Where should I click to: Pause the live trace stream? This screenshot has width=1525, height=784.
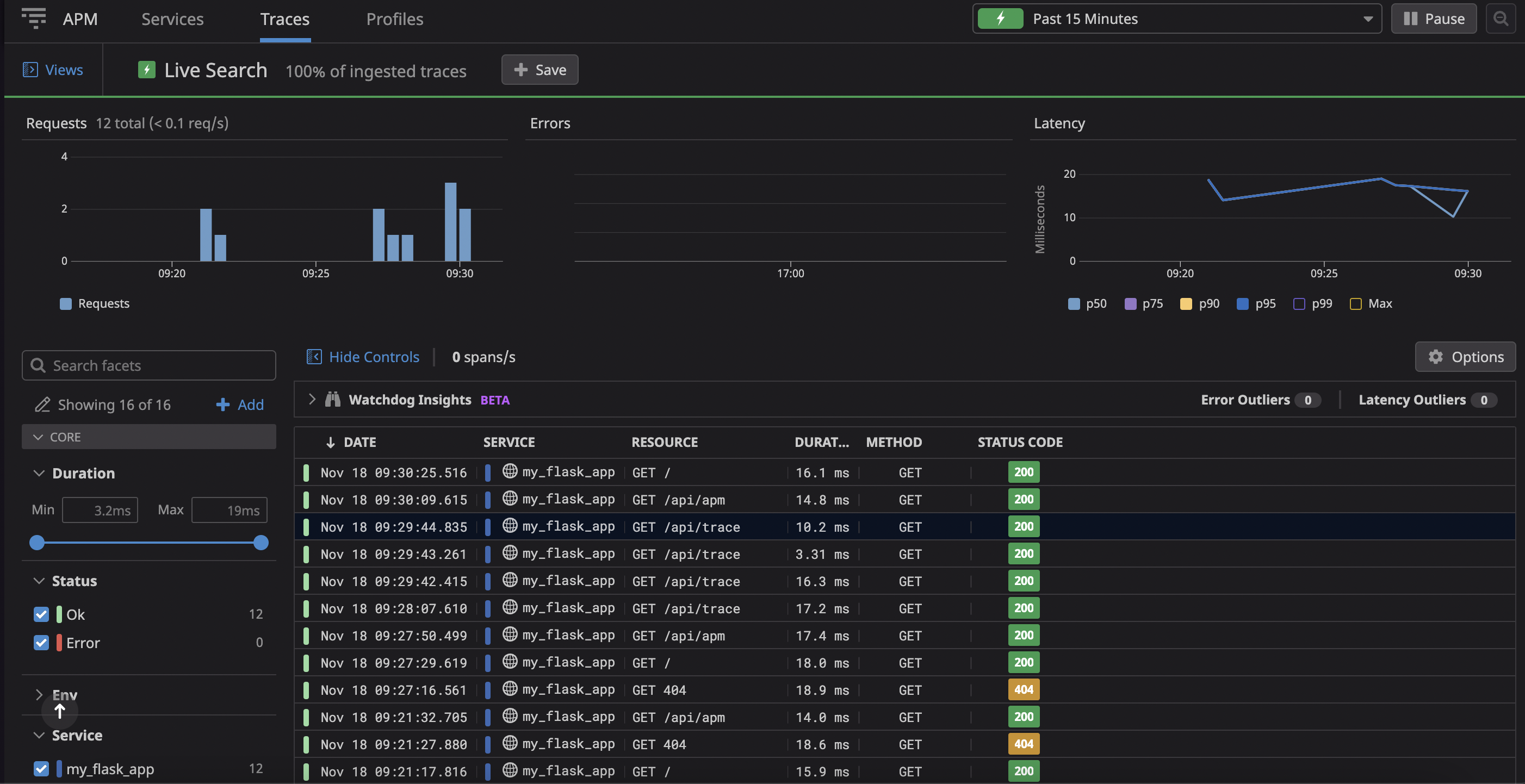pos(1434,18)
